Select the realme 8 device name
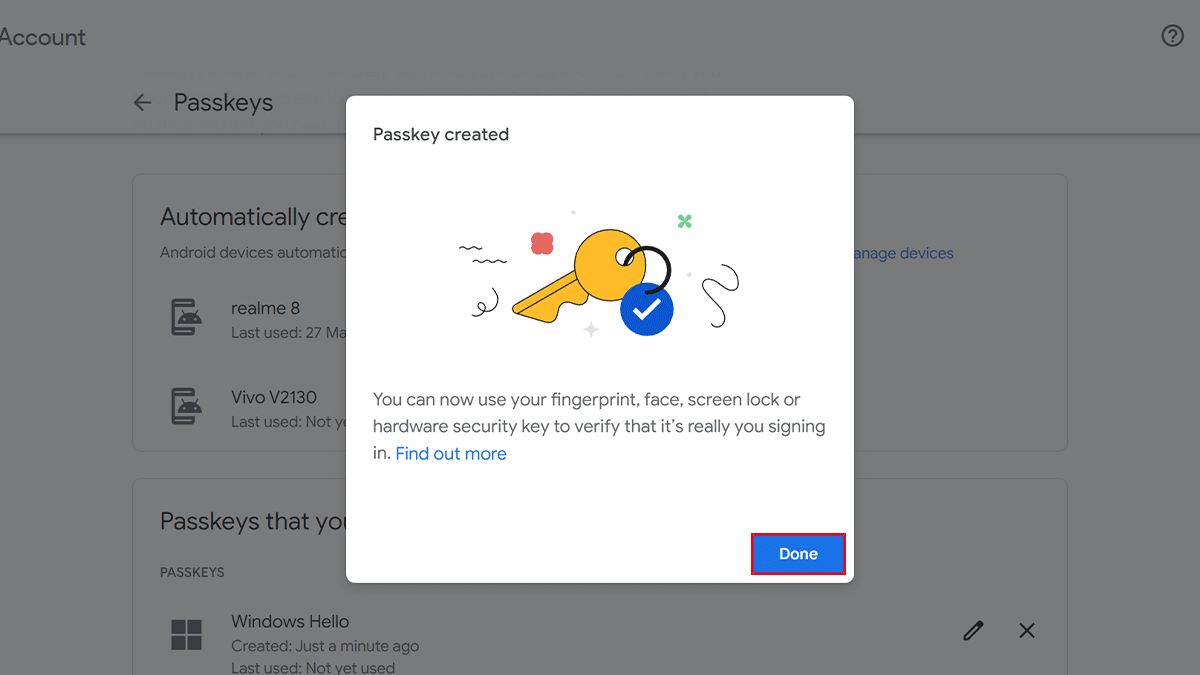This screenshot has height=675, width=1200. click(265, 308)
